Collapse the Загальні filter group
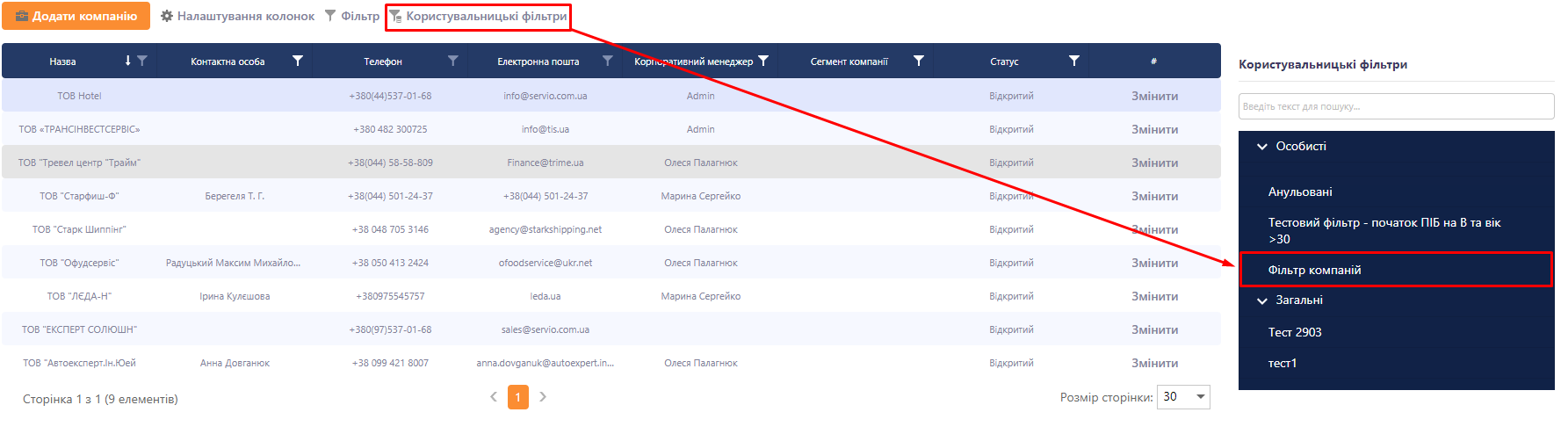 (1262, 300)
